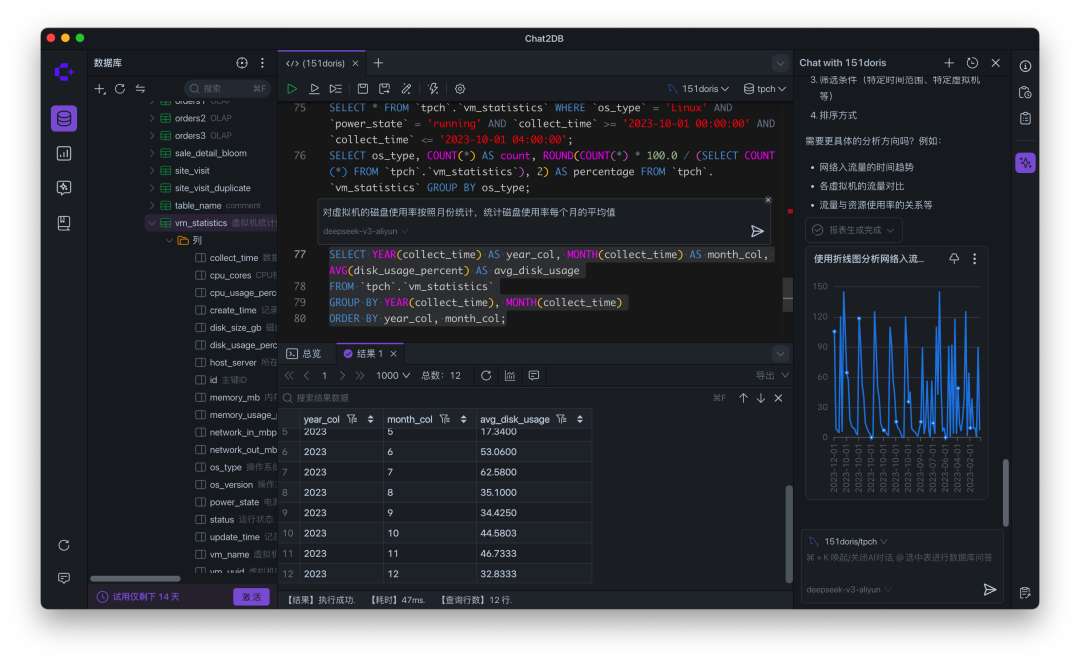Open a new SQL editor tab with plus

pyautogui.click(x=378, y=62)
